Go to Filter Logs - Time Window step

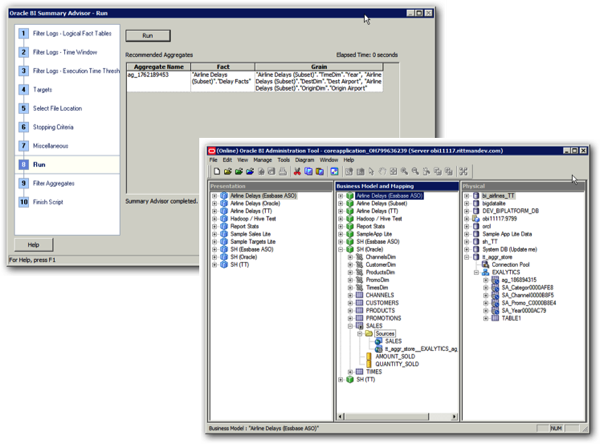pyautogui.click(x=65, y=52)
